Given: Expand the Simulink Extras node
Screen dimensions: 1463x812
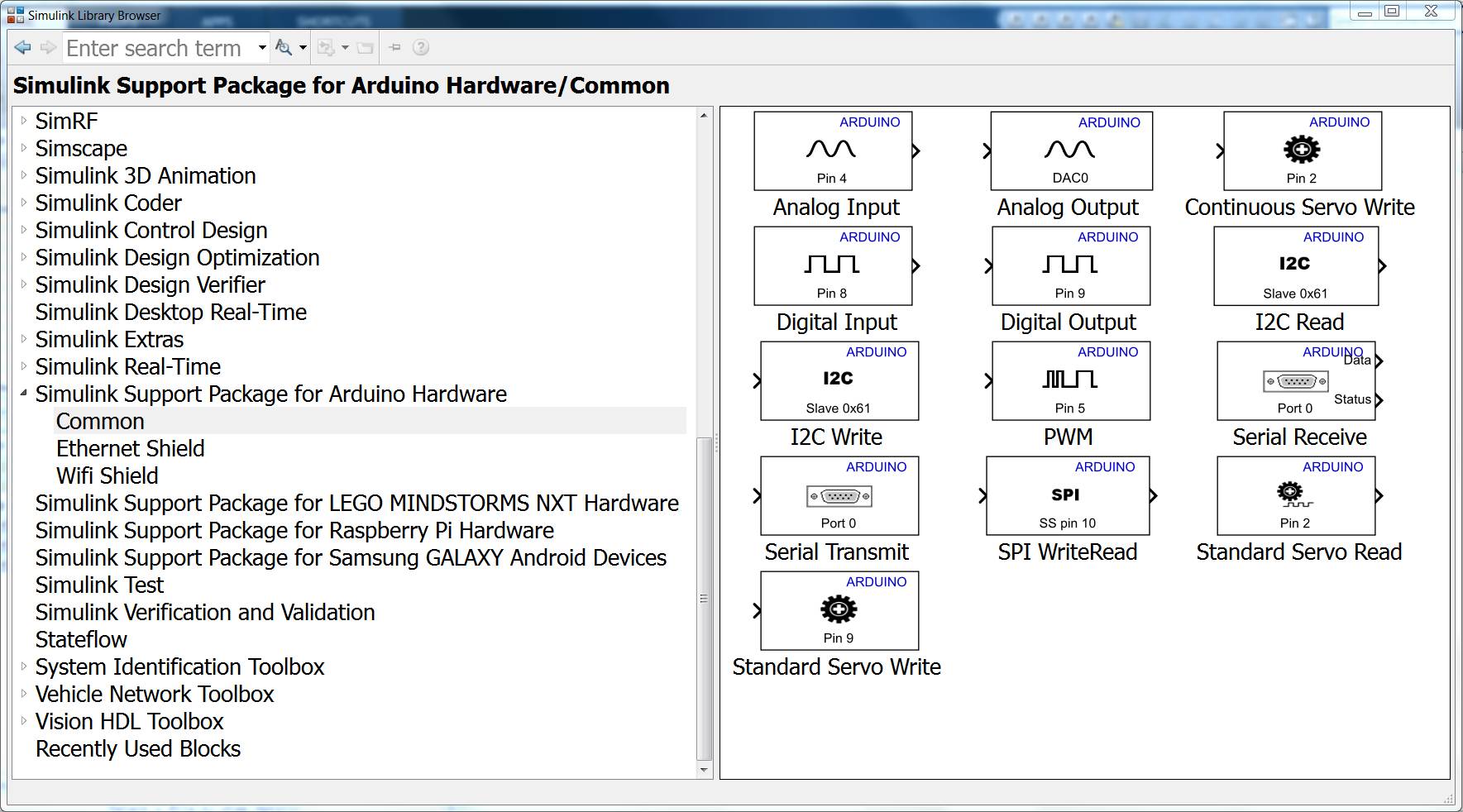Looking at the screenshot, I should coord(24,339).
